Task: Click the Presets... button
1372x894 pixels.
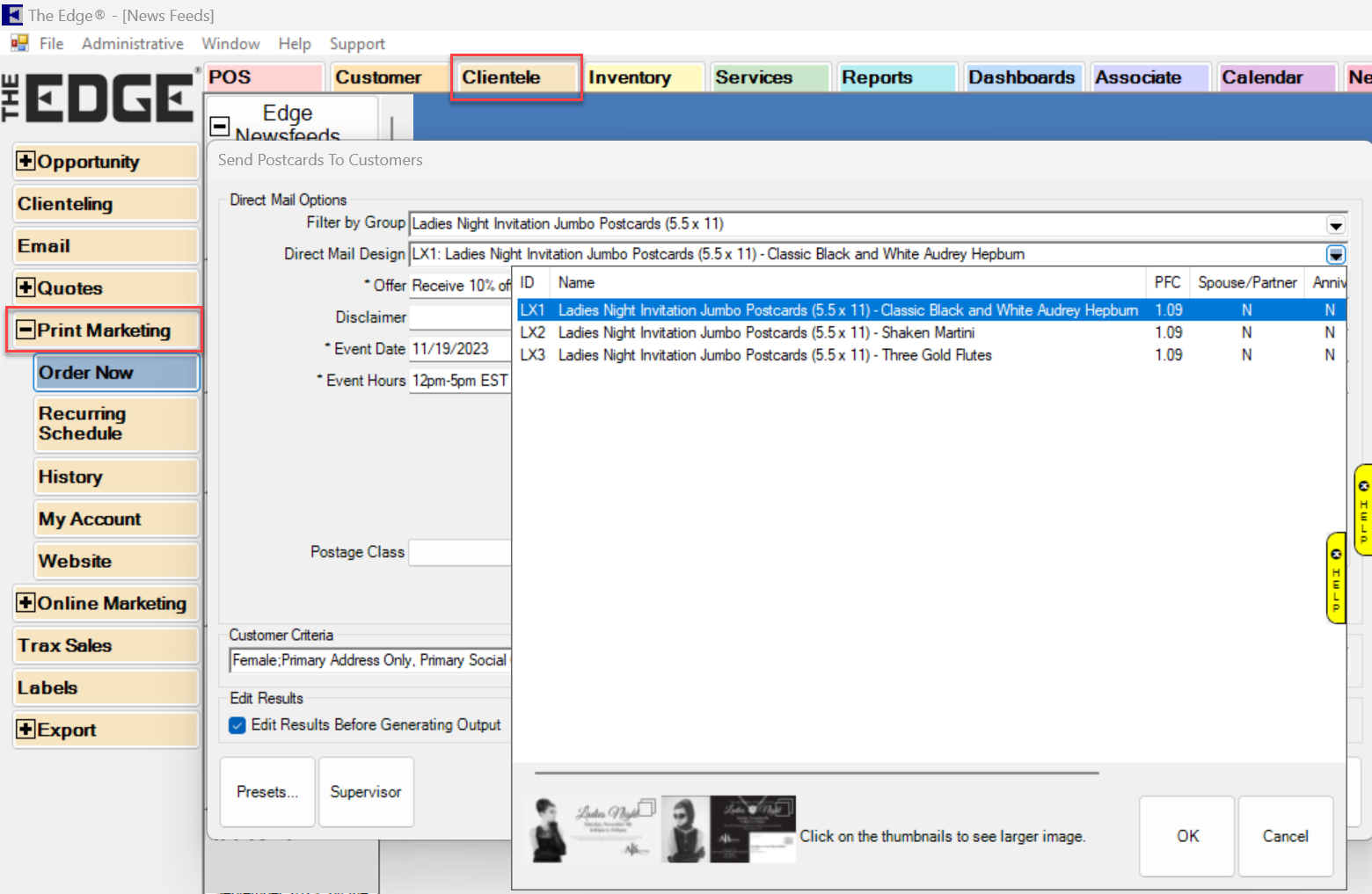Action: (x=267, y=792)
